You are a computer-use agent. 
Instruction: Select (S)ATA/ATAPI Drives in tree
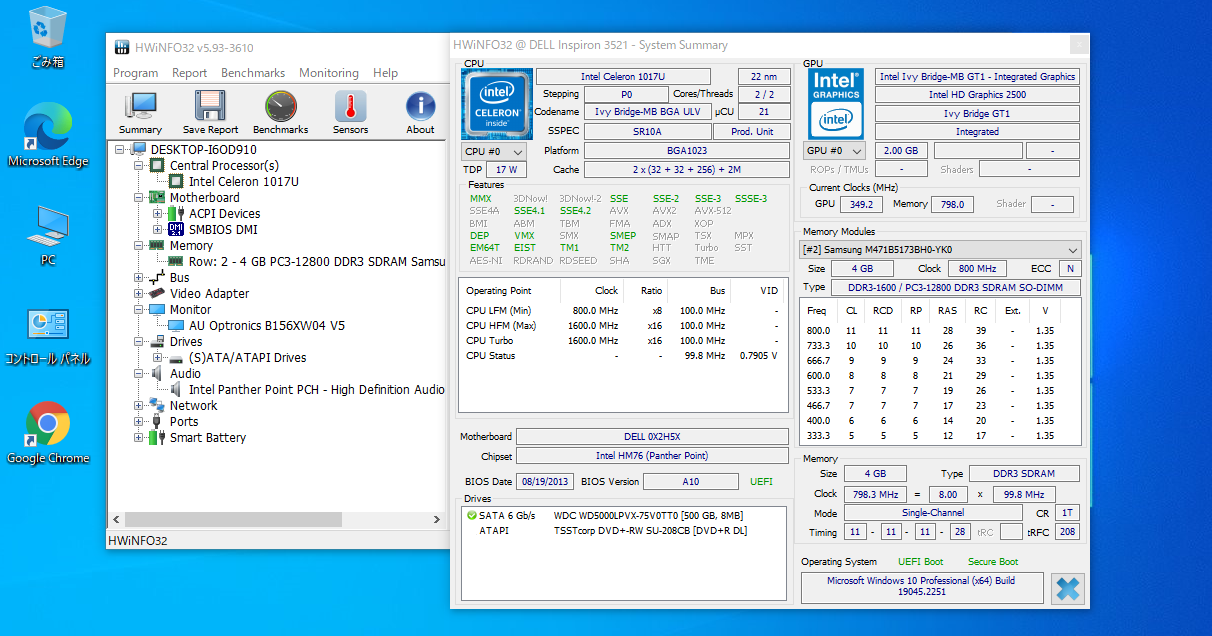coord(247,358)
